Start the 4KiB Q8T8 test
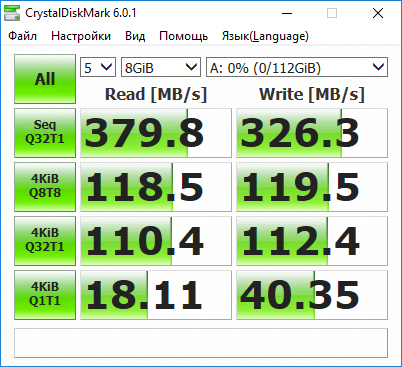The width and height of the screenshot is (402, 367). click(x=45, y=187)
